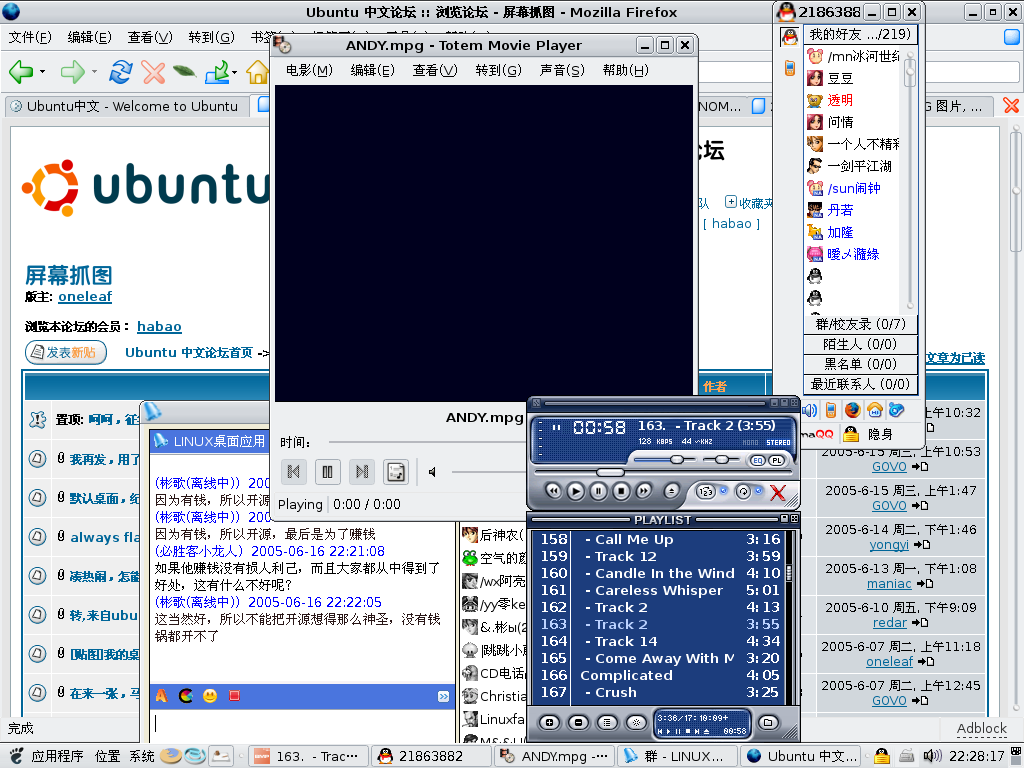This screenshot has height=768, width=1024.
Task: Click Firefox icon in QQ bottom toolbar
Action: [x=852, y=410]
